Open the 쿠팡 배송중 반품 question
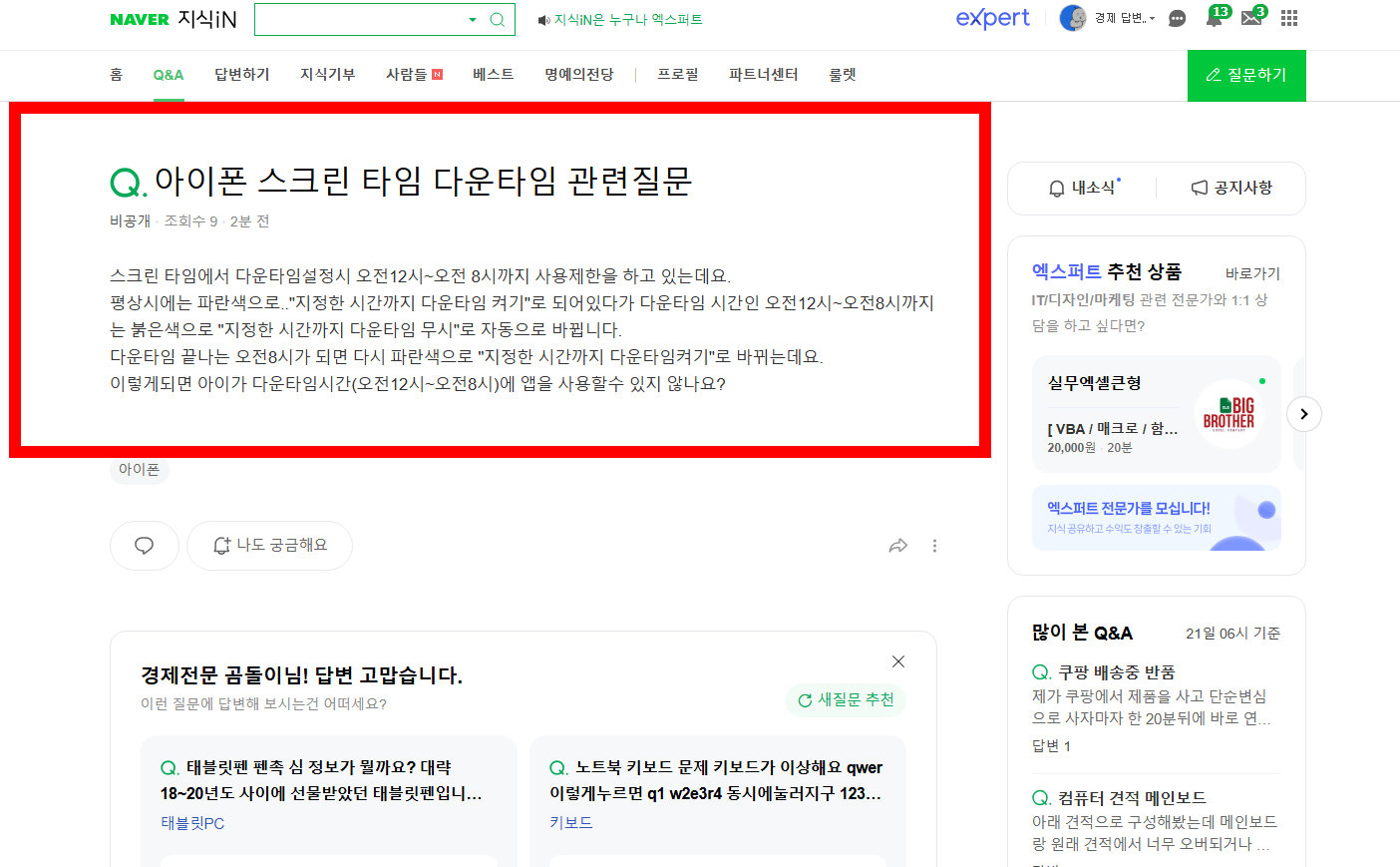The height and width of the screenshot is (867, 1400). (x=1117, y=672)
